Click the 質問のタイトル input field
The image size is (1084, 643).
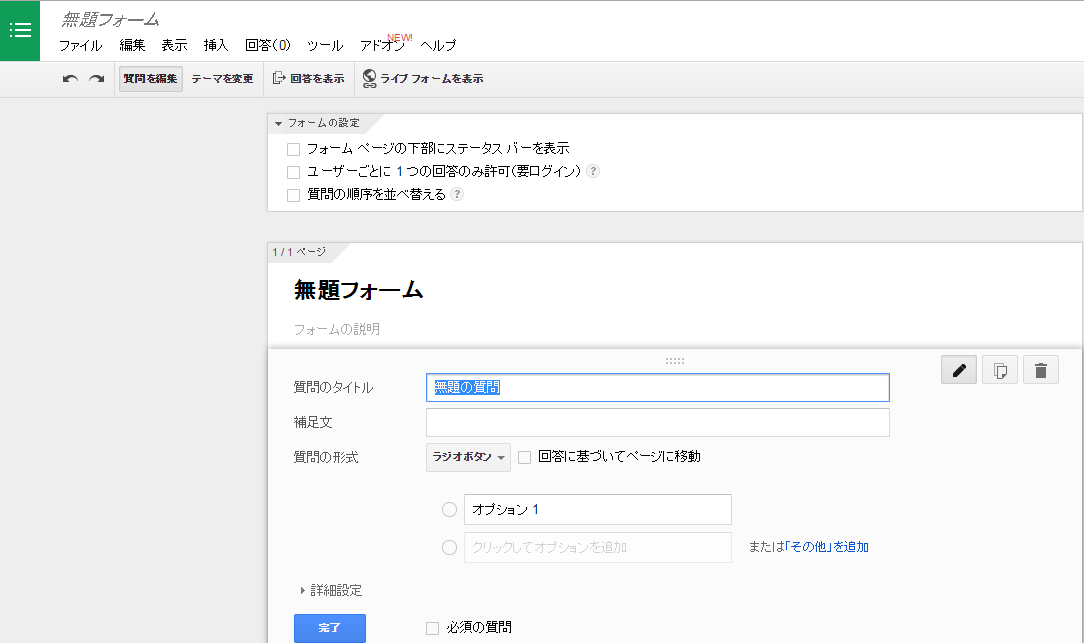[x=657, y=388]
